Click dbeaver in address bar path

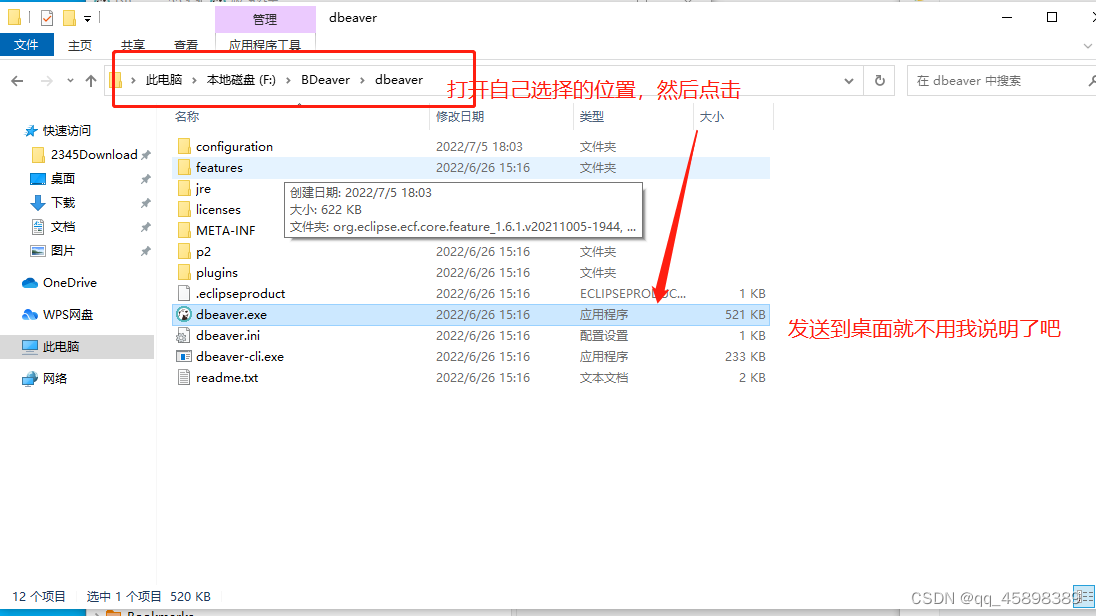(399, 80)
